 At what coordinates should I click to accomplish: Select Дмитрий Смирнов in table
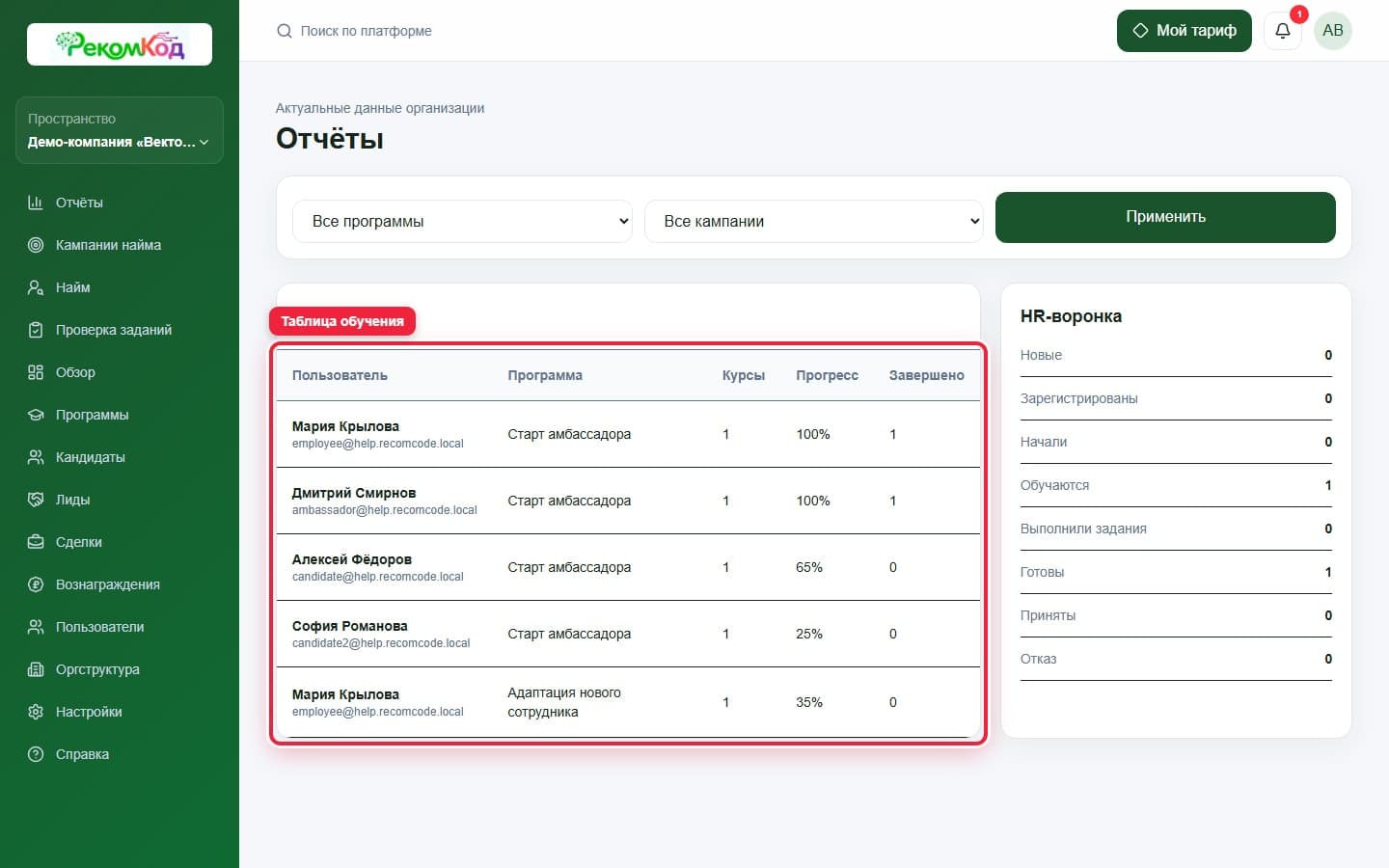(x=354, y=493)
